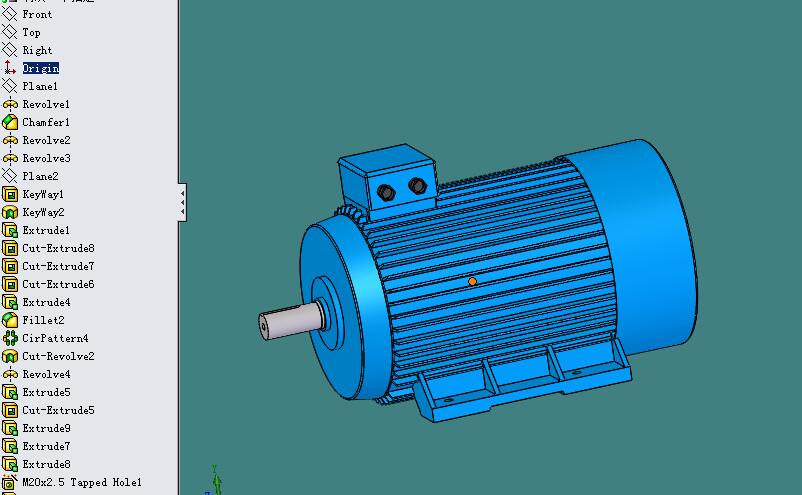802x495 pixels.
Task: Select the Cut-Extrude7 label
Action: [58, 266]
